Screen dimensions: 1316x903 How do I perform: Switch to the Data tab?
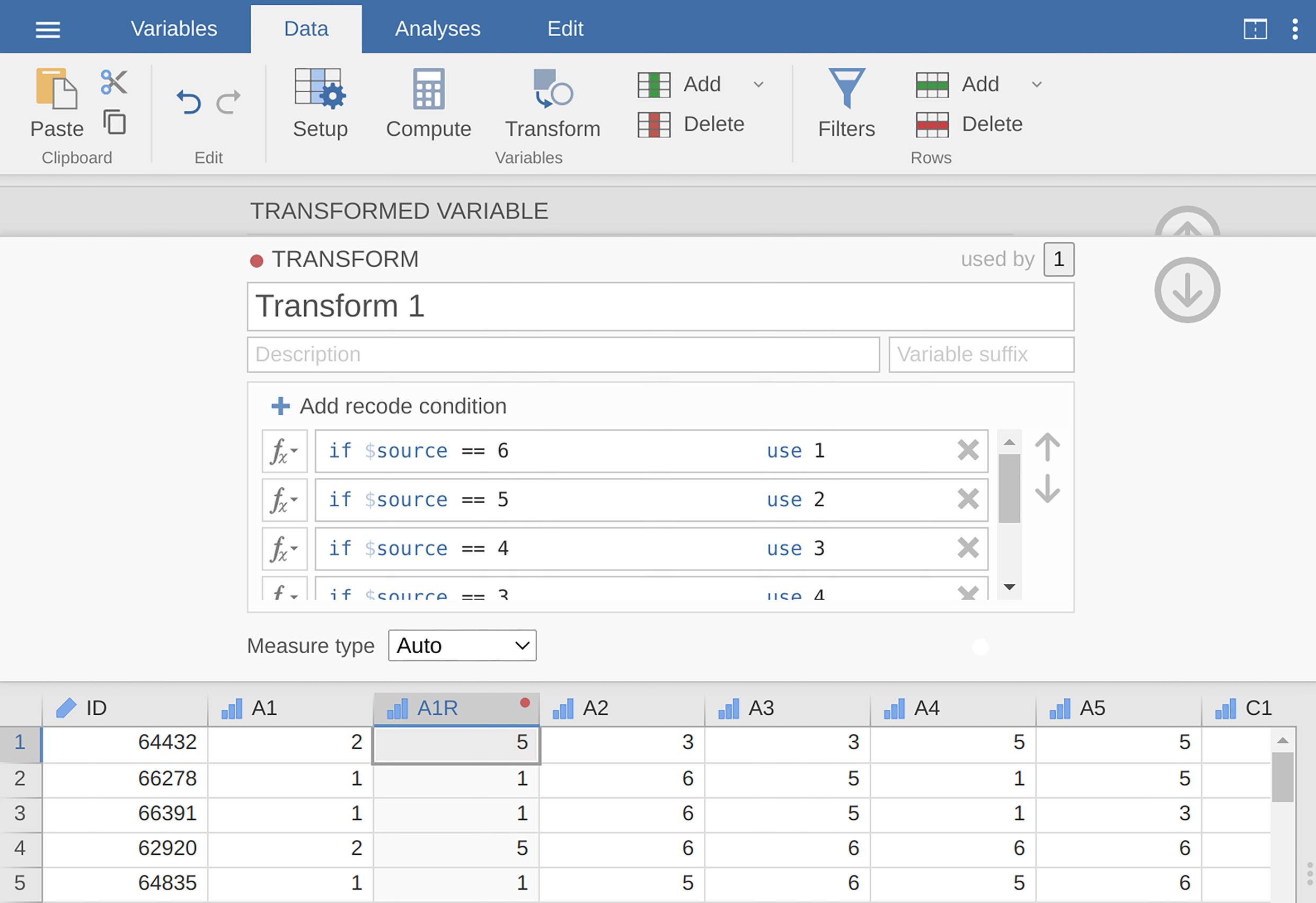(x=306, y=28)
